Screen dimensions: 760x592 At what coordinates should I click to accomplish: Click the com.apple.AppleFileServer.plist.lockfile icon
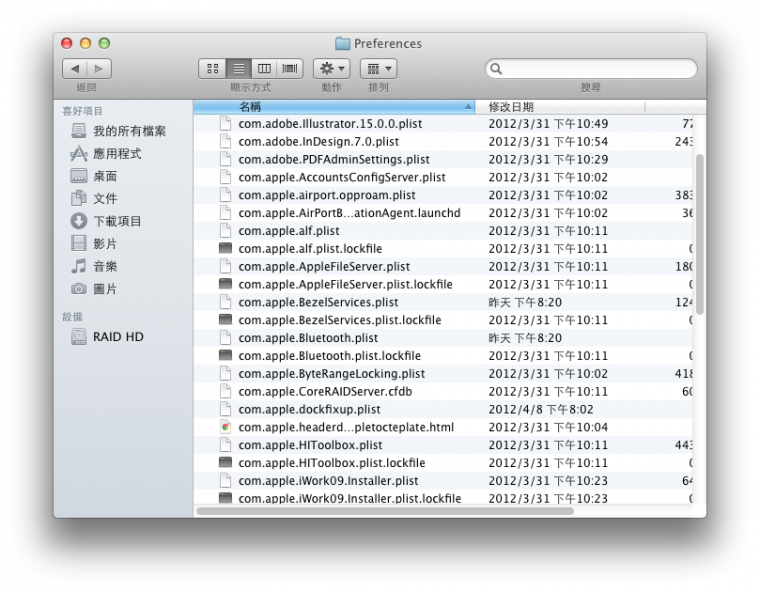click(x=225, y=284)
